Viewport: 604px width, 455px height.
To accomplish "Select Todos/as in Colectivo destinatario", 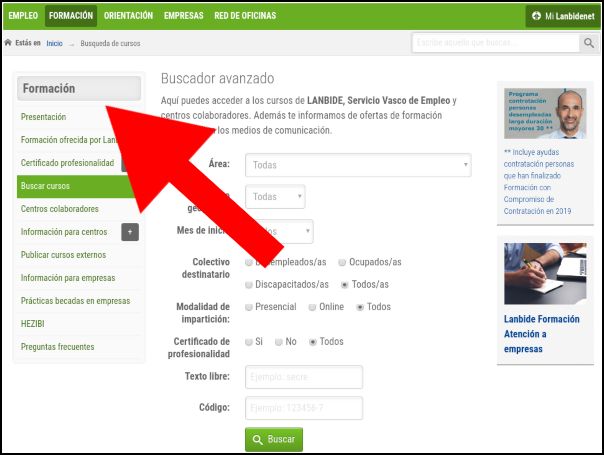I will pyautogui.click(x=345, y=285).
